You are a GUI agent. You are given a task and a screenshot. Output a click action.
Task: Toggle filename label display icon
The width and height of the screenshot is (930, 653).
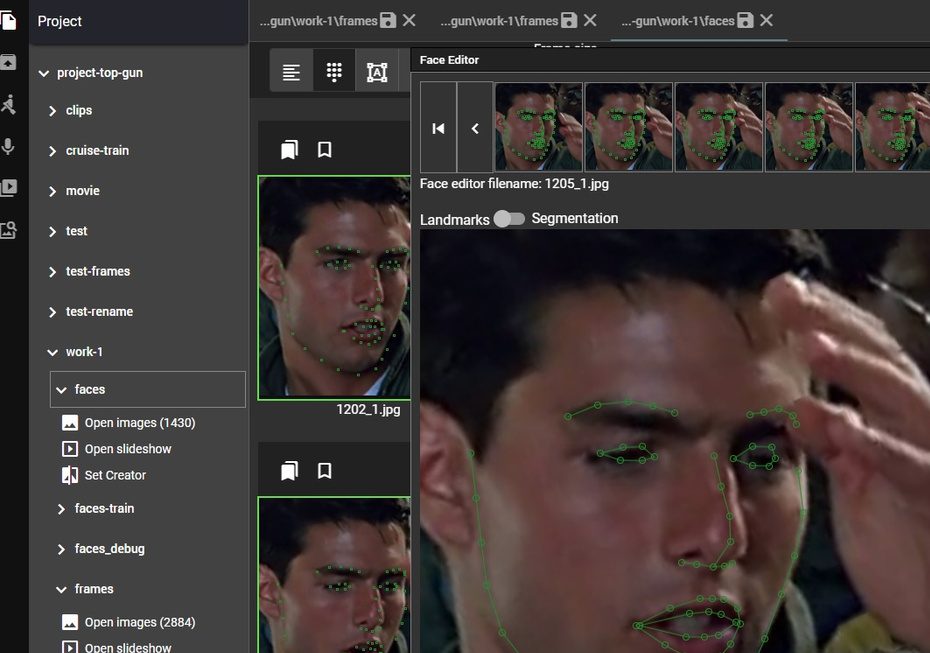point(377,72)
